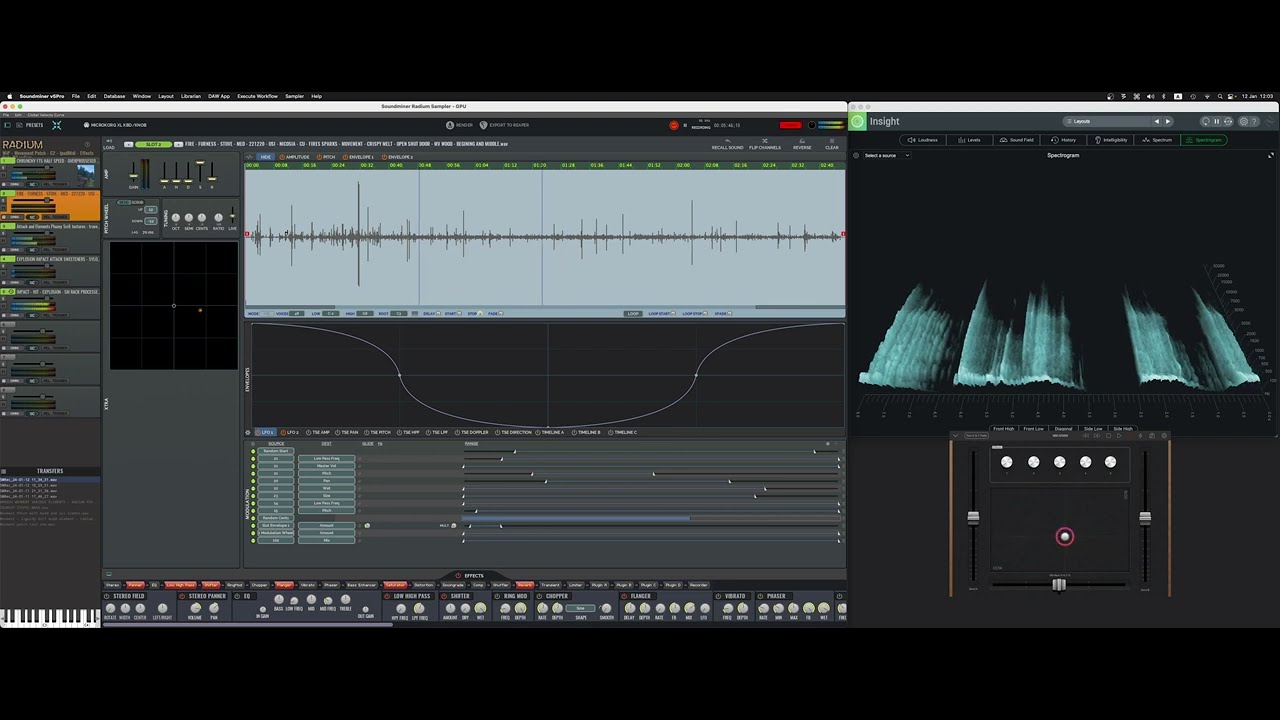Toggle Stereo Panner effect power
This screenshot has width=1280, height=720.
pyautogui.click(x=183, y=596)
